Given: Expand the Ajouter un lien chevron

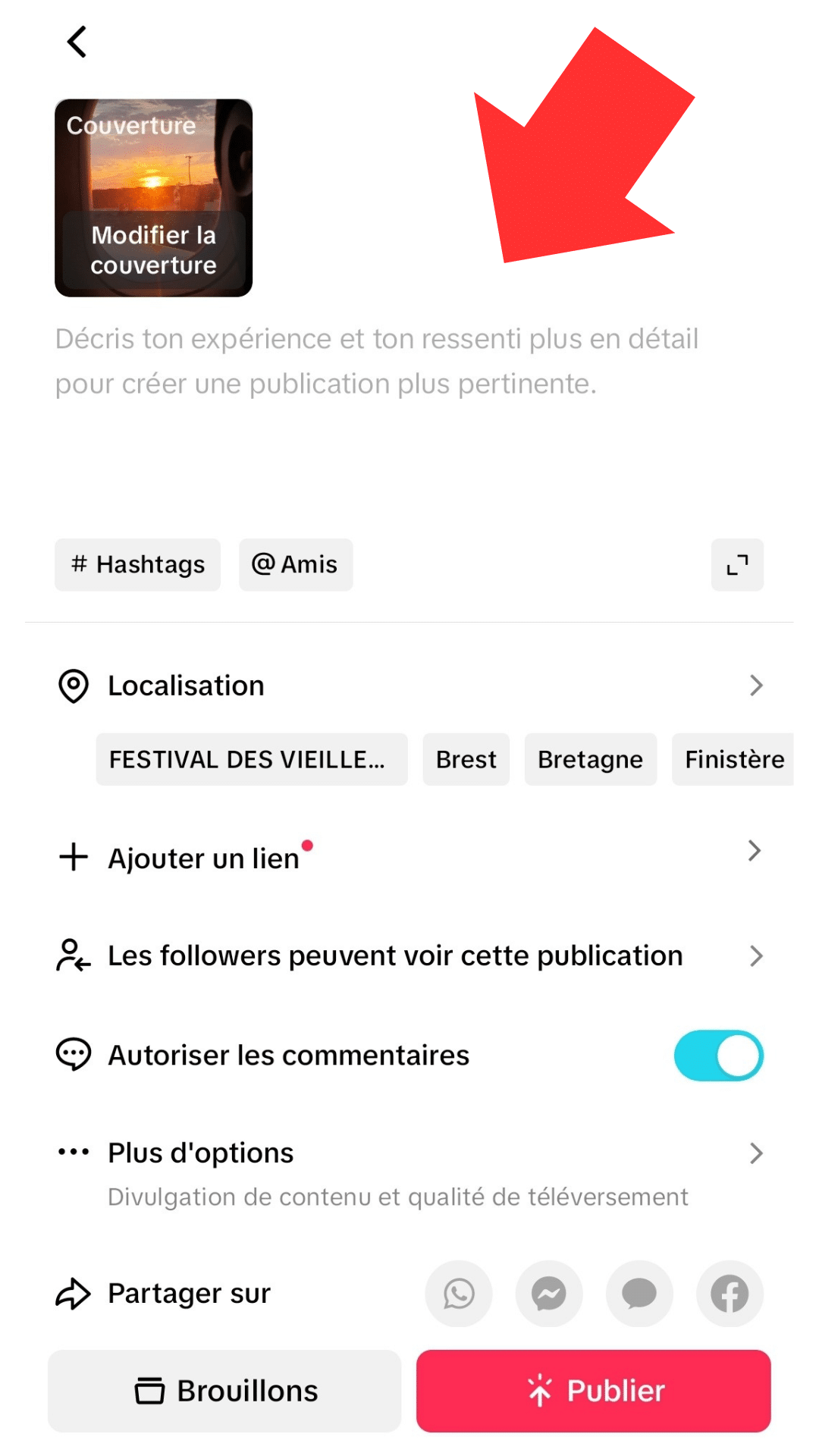Looking at the screenshot, I should 754,851.
